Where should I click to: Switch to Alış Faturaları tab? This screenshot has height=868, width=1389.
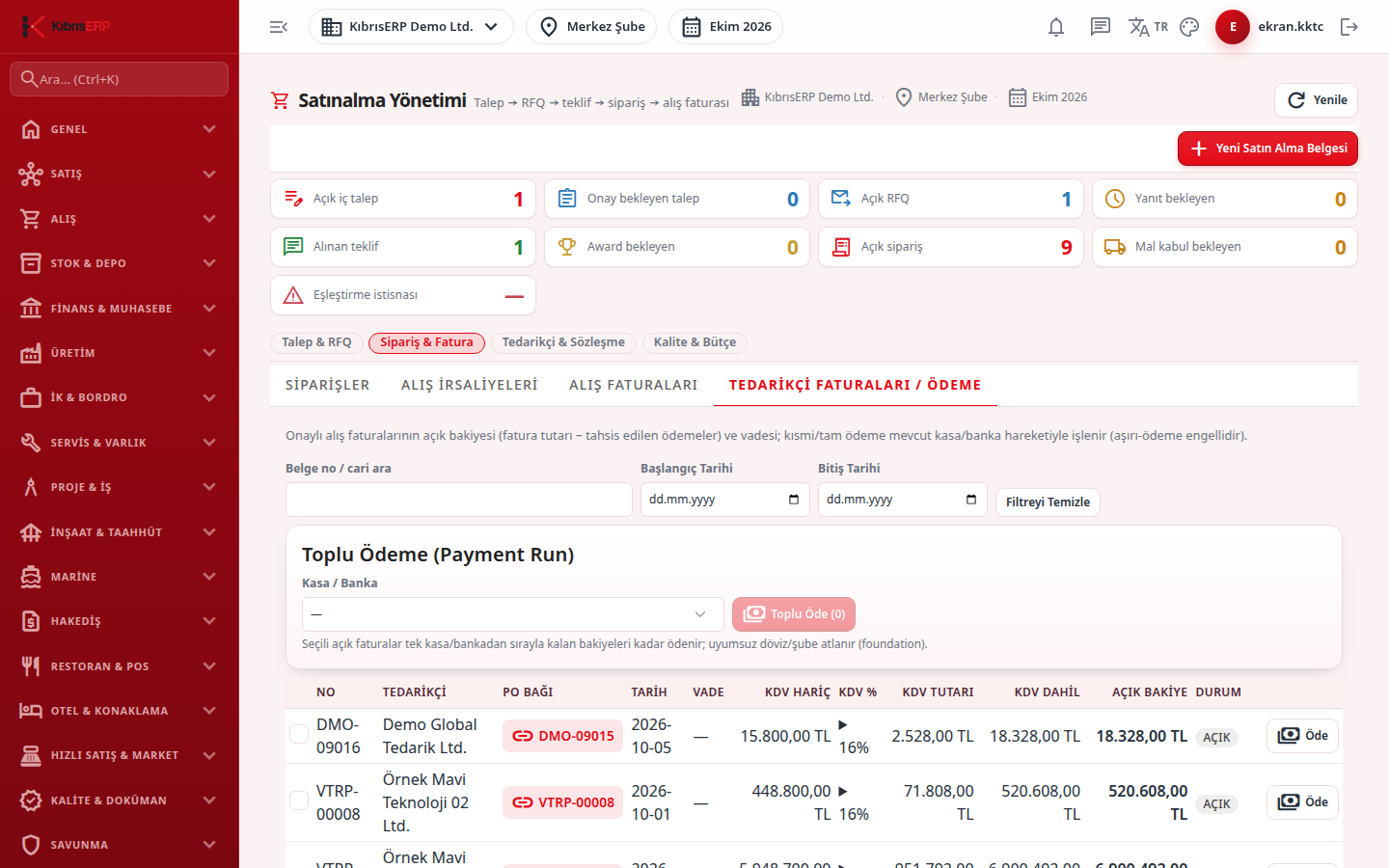click(634, 385)
